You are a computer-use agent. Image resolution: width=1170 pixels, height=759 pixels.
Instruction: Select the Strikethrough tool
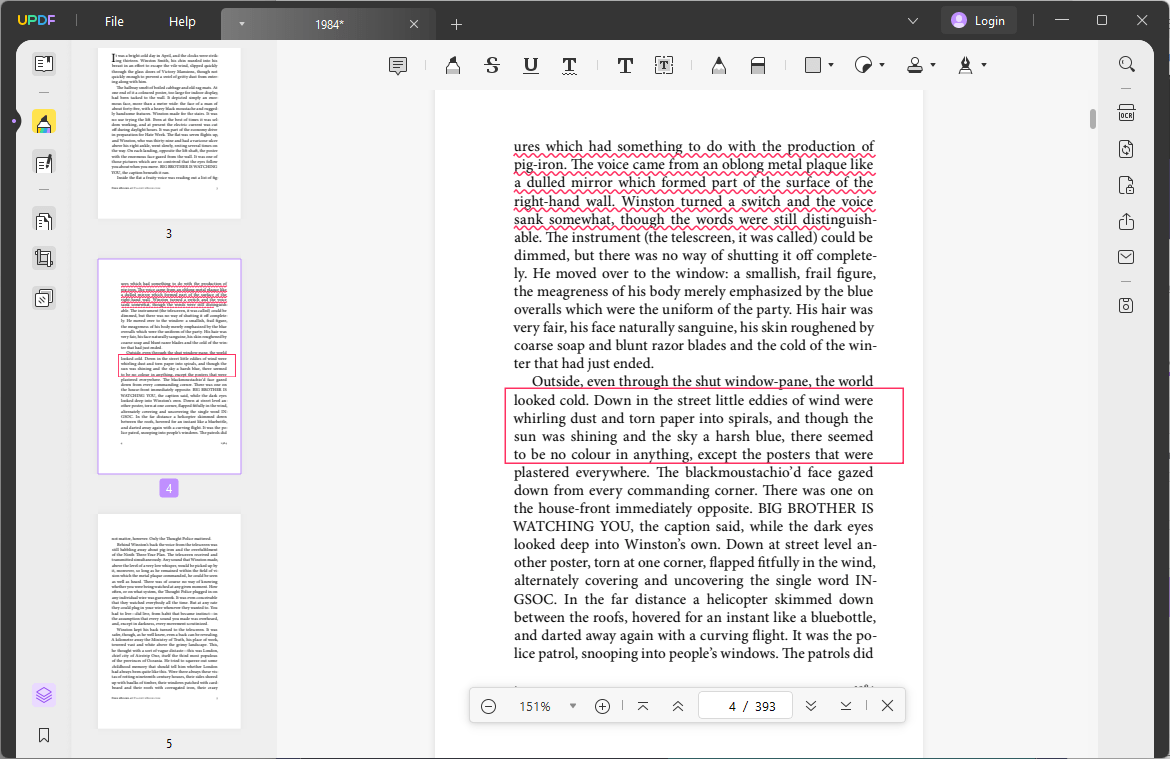pos(492,66)
